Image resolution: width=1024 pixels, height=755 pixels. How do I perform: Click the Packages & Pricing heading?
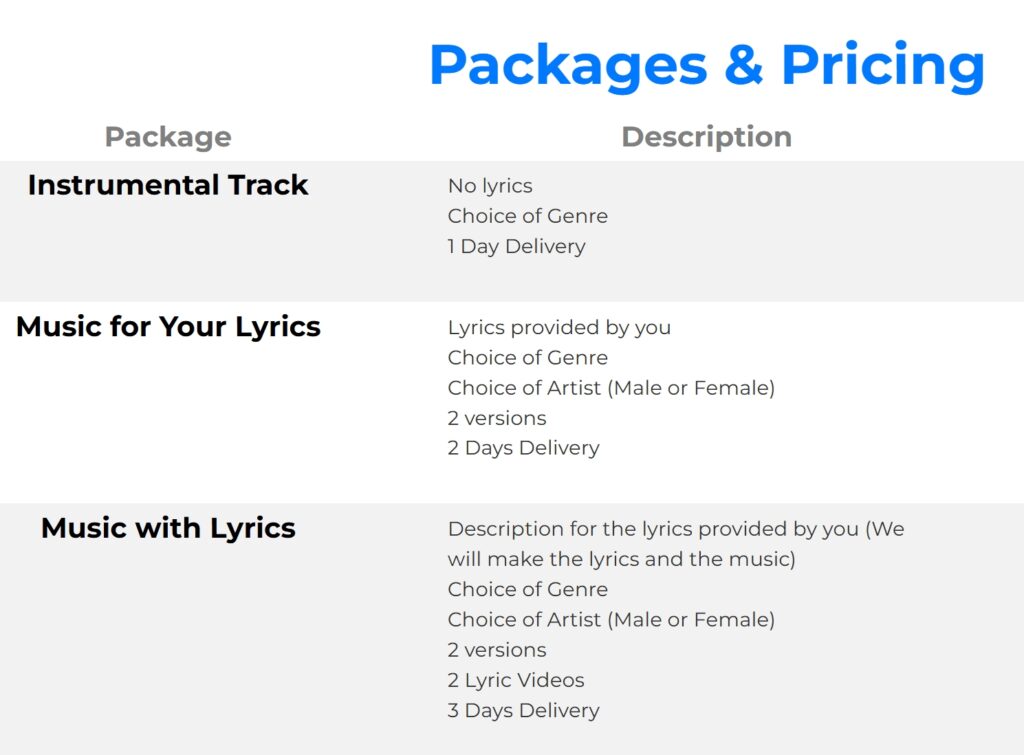tap(707, 66)
